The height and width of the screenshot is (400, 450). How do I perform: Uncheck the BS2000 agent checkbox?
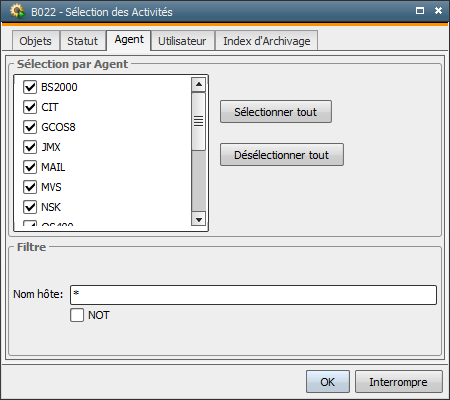coord(30,87)
